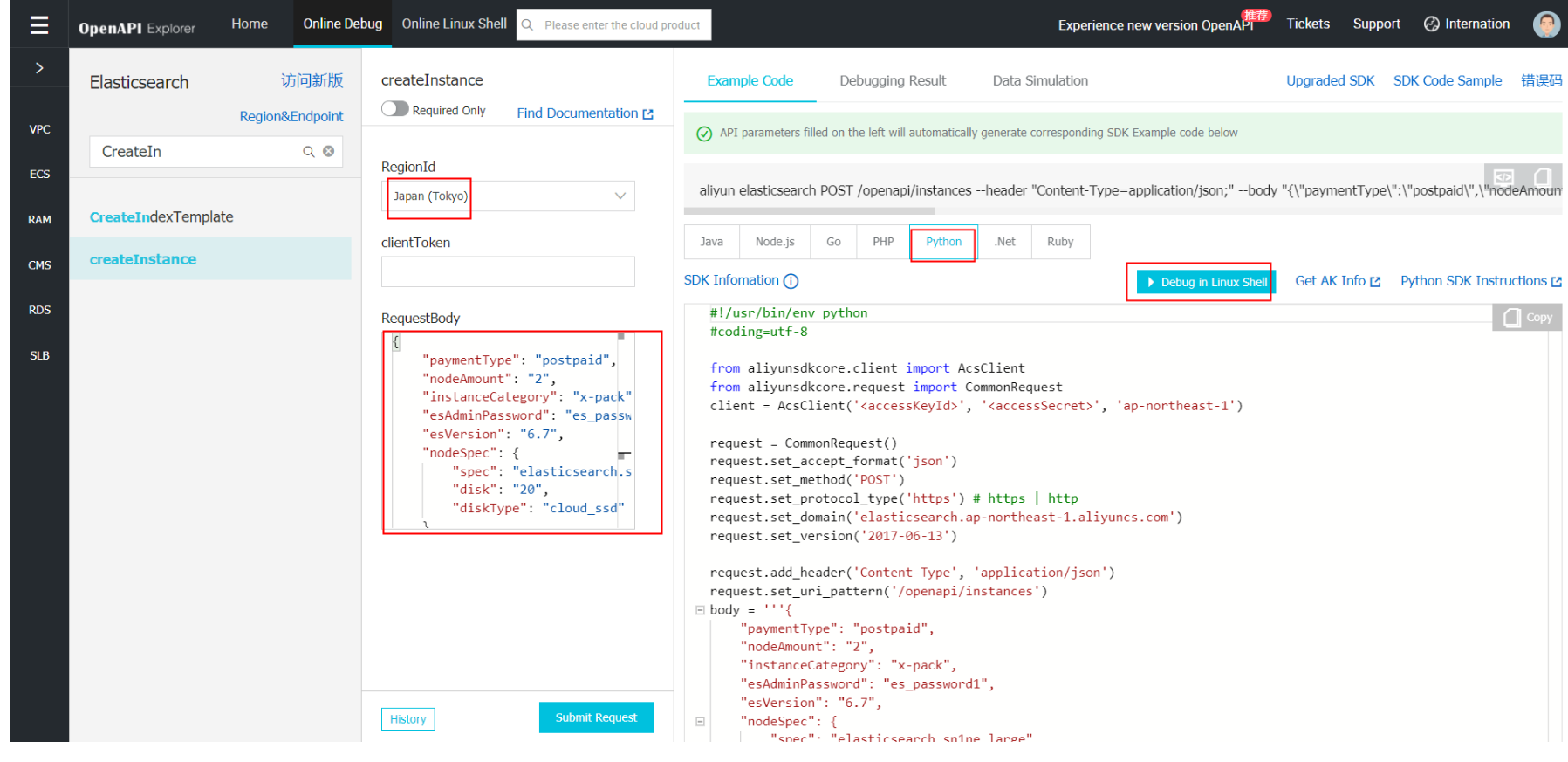
Task: Open Support menu
Action: [1376, 24]
